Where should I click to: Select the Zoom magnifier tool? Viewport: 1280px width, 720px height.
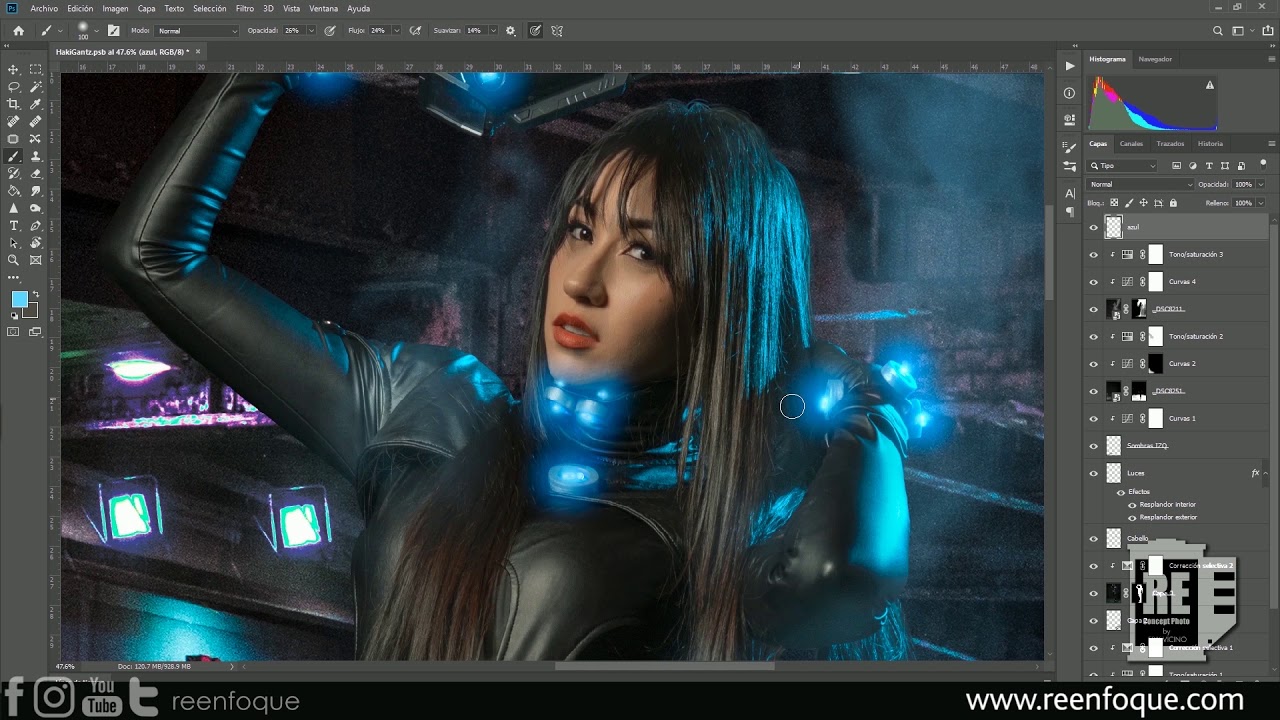point(14,260)
